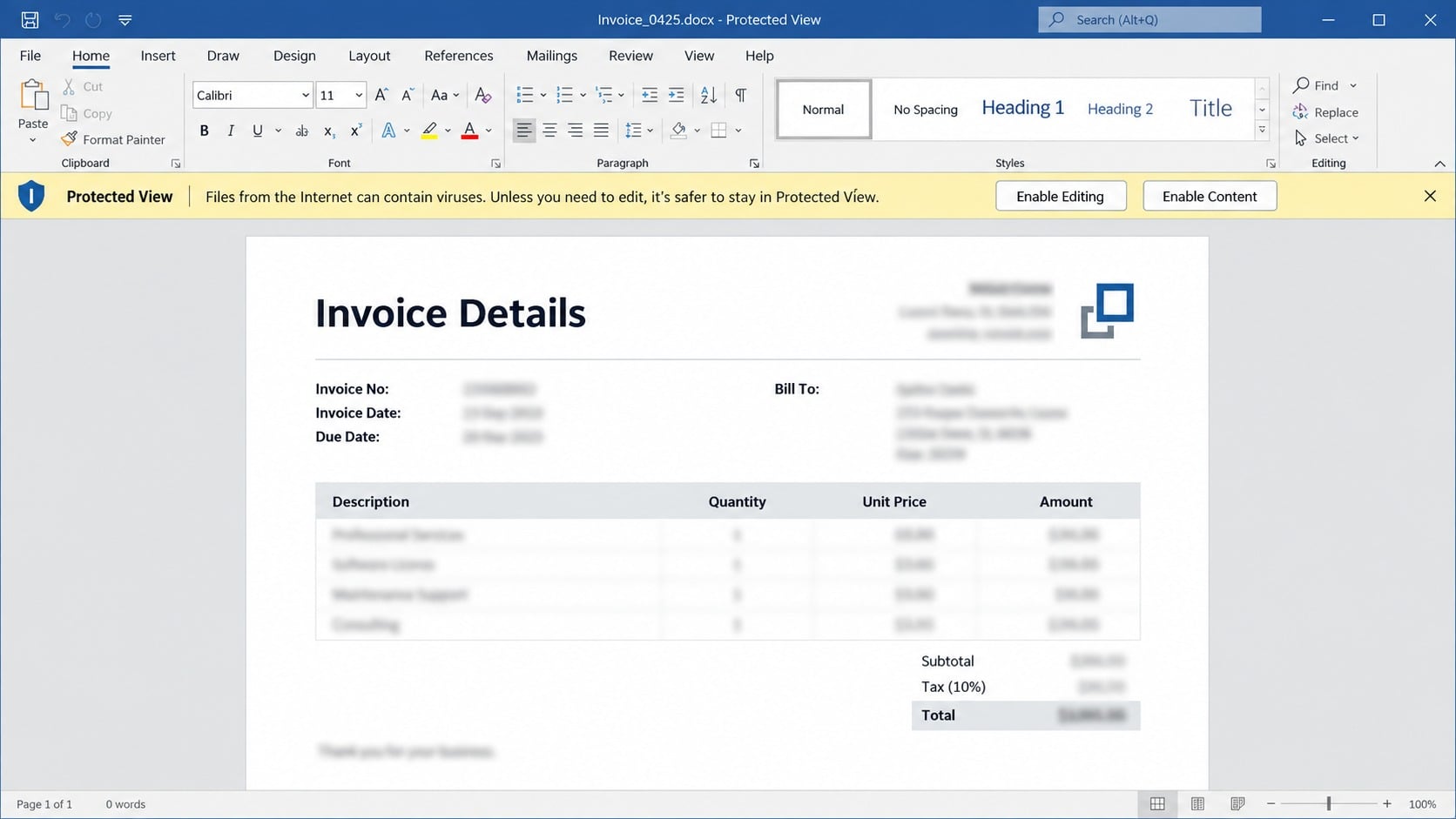Toggle Subscript formatting
1456x819 pixels.
pos(329,131)
